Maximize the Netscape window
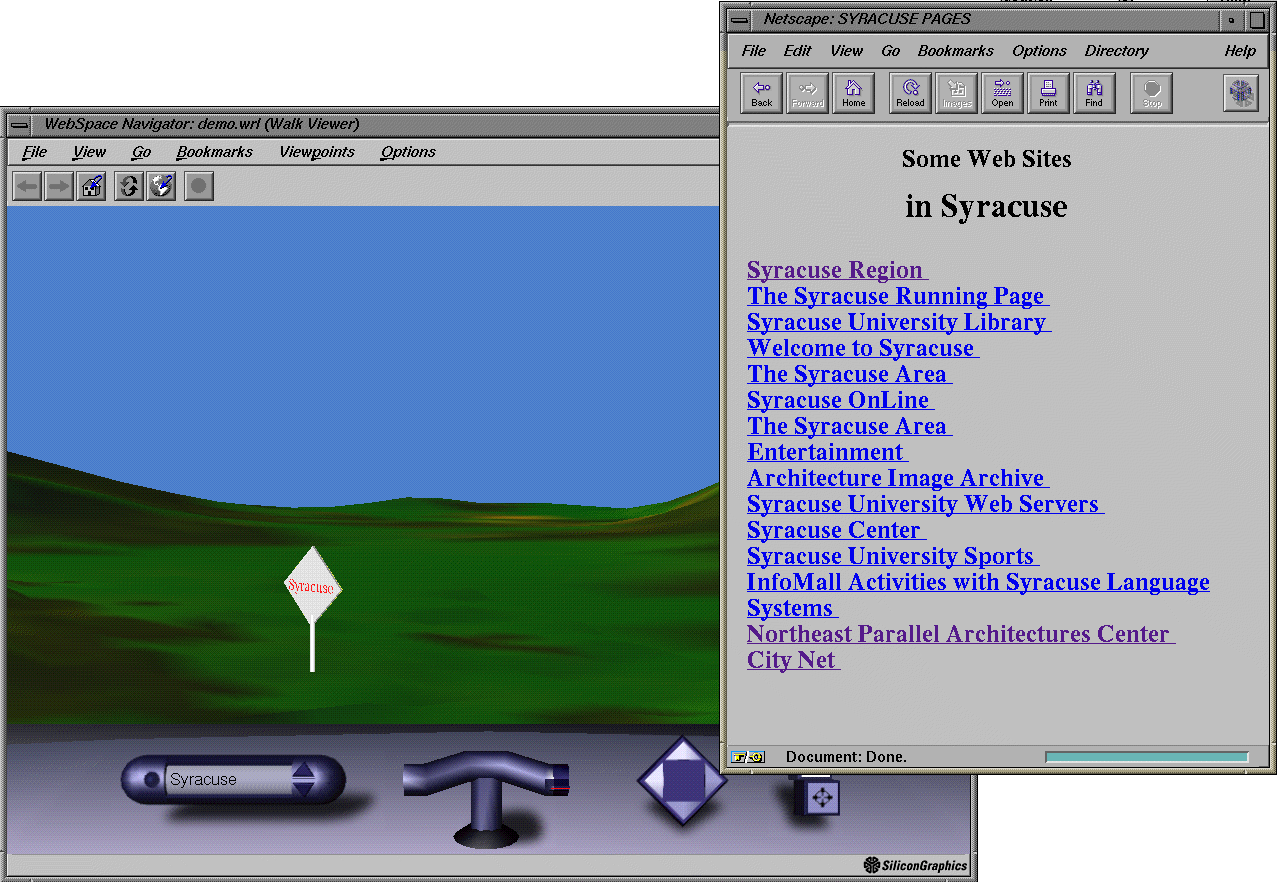The height and width of the screenshot is (882, 1277). 1257,20
